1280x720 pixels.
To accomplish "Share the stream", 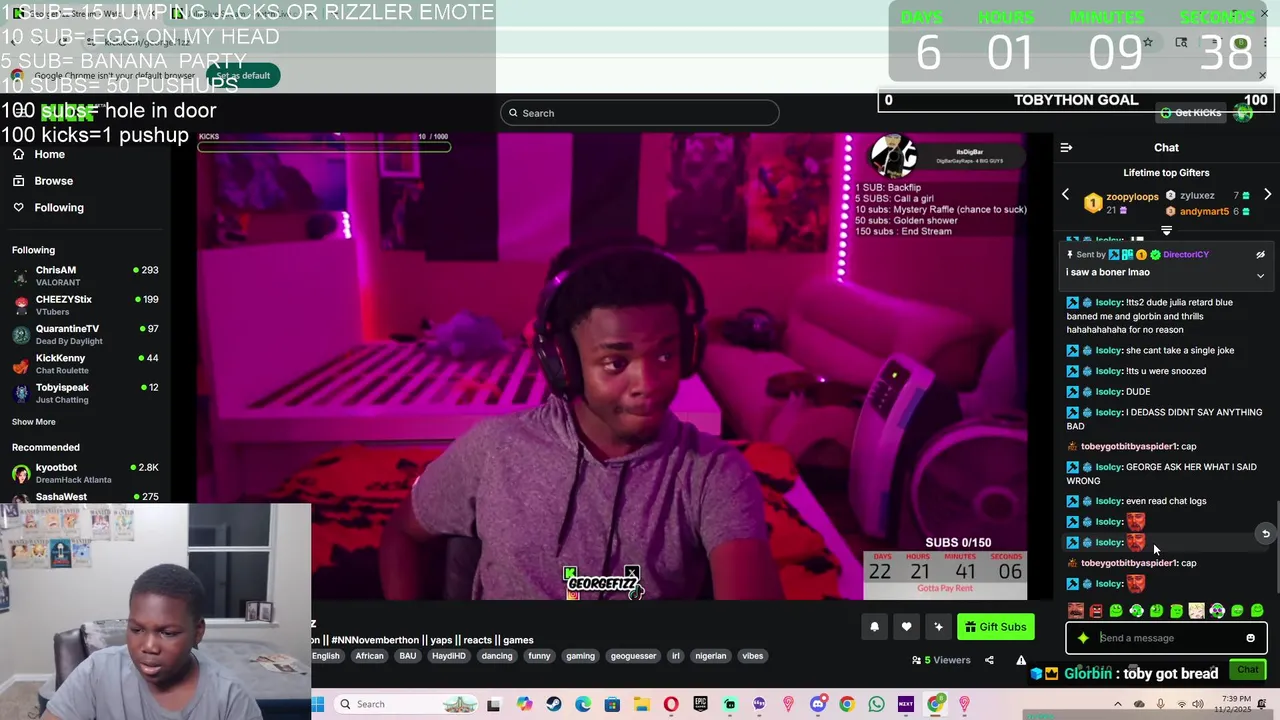I will [x=989, y=660].
